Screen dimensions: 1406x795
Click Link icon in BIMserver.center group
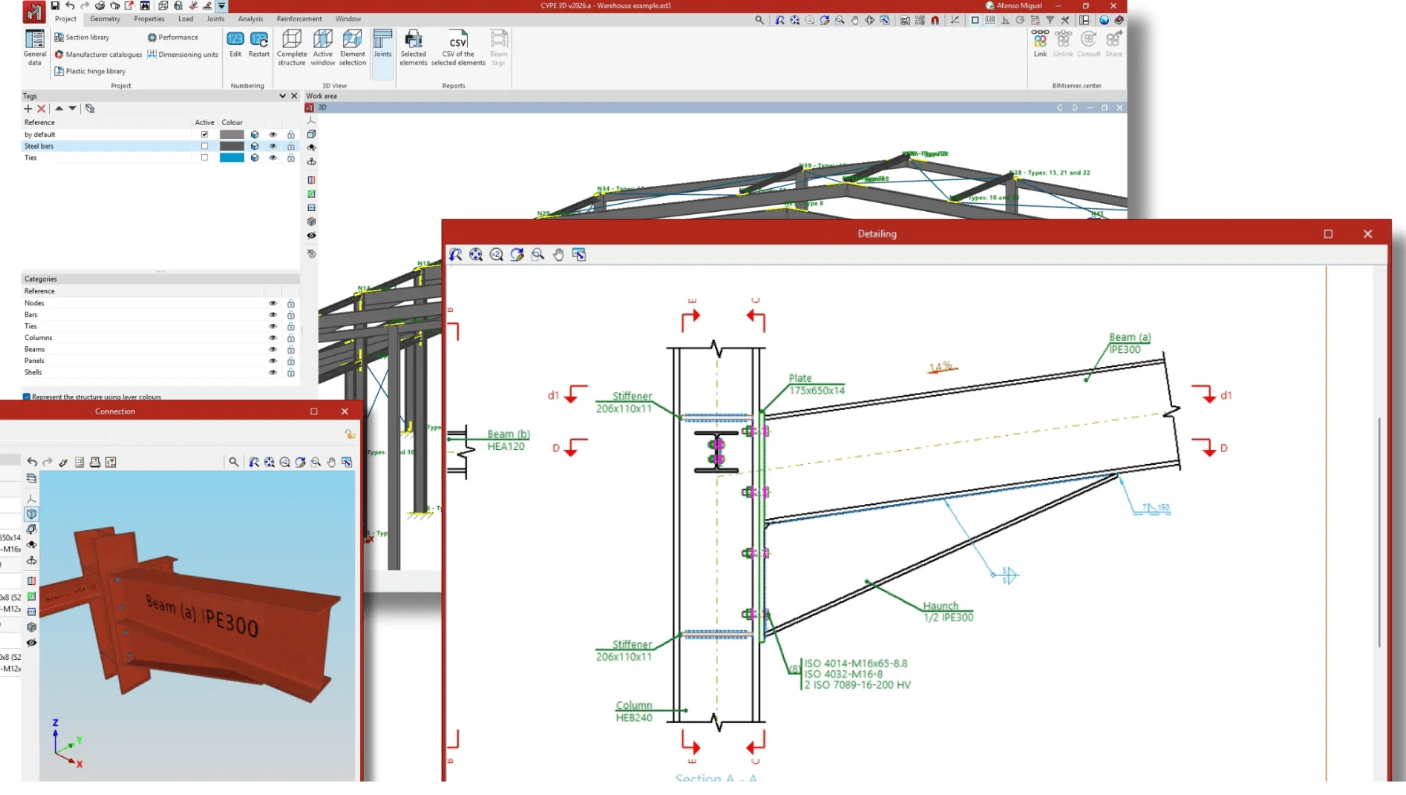tap(1040, 44)
